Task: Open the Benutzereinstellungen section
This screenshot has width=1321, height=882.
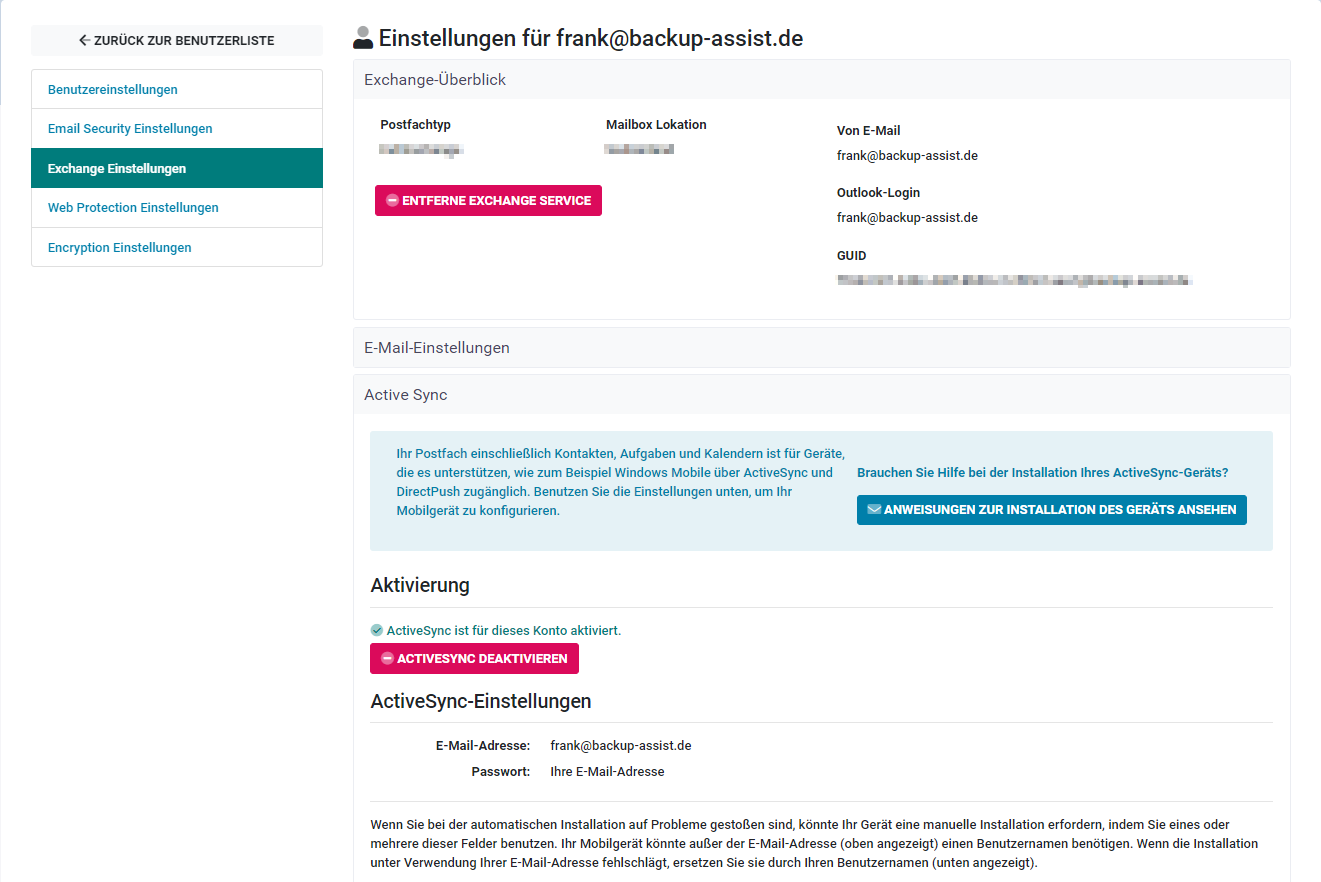Action: (x=113, y=90)
